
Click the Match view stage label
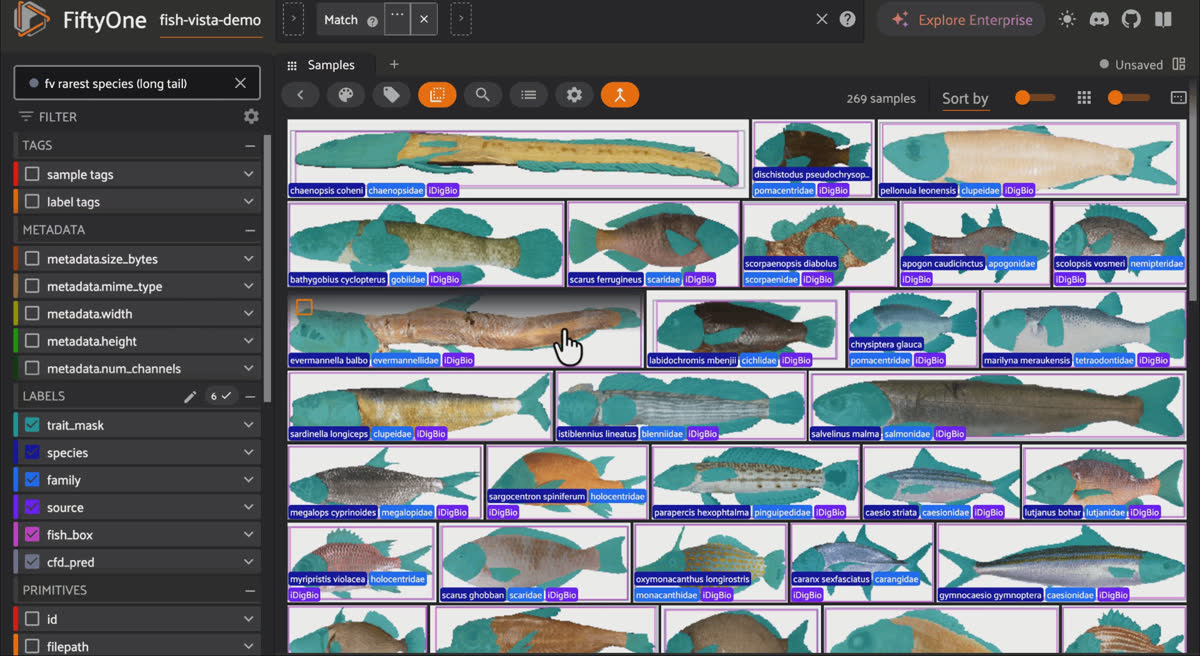(341, 20)
